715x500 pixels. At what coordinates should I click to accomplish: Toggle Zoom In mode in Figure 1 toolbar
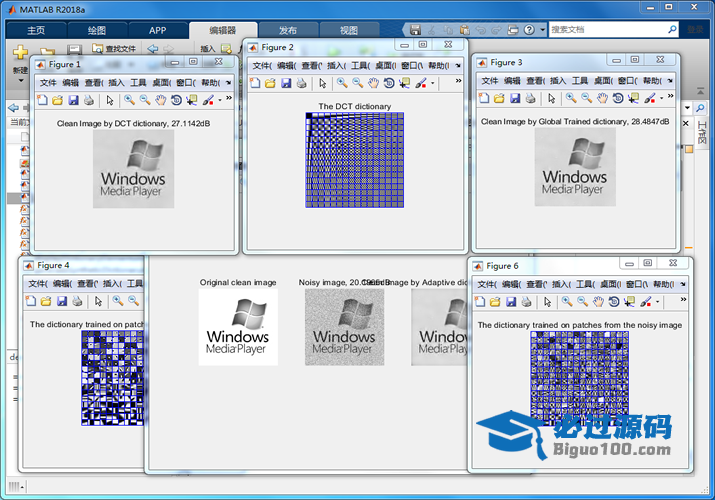[129, 100]
